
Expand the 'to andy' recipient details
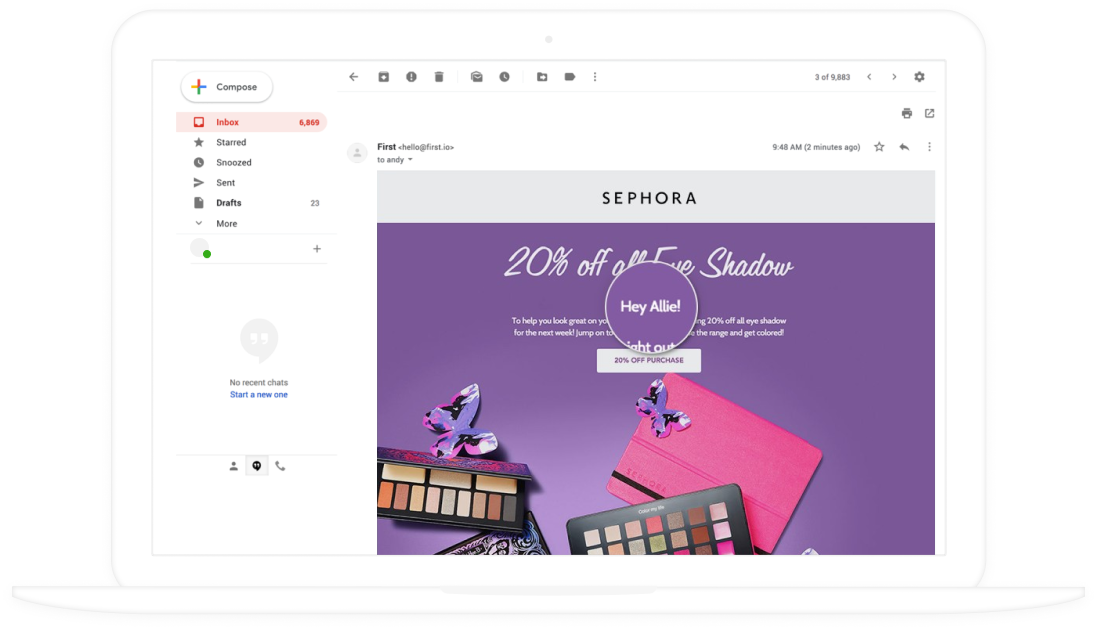point(410,160)
